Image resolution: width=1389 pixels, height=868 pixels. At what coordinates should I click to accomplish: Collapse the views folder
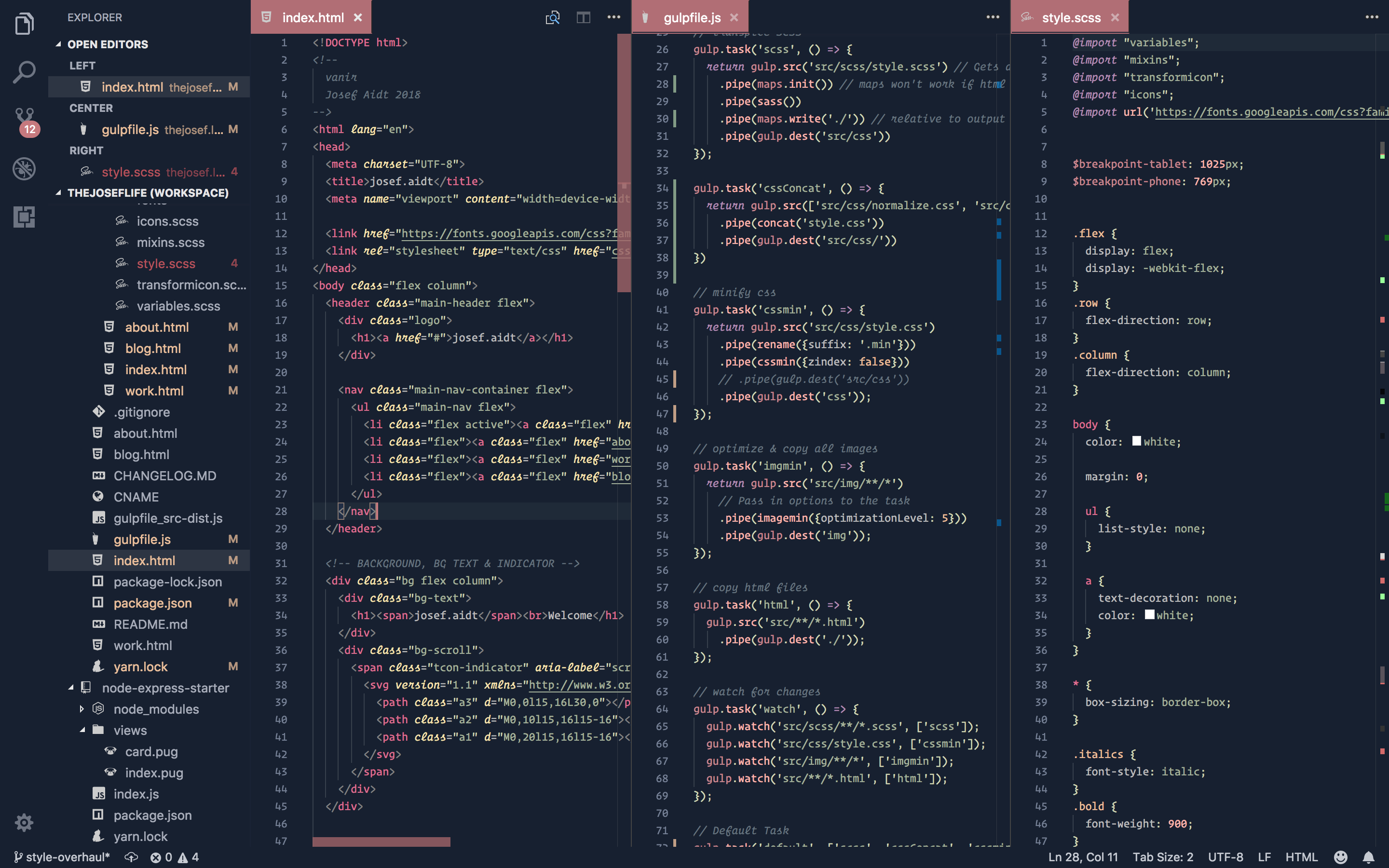tap(82, 730)
